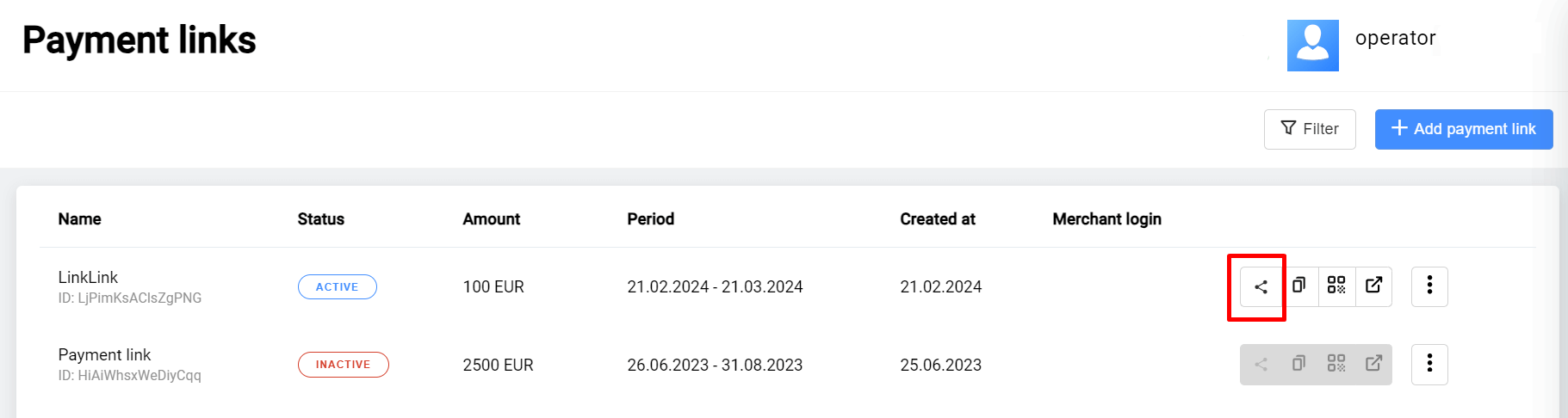The height and width of the screenshot is (418, 1568).
Task: Click the operator username
Action: [1395, 39]
